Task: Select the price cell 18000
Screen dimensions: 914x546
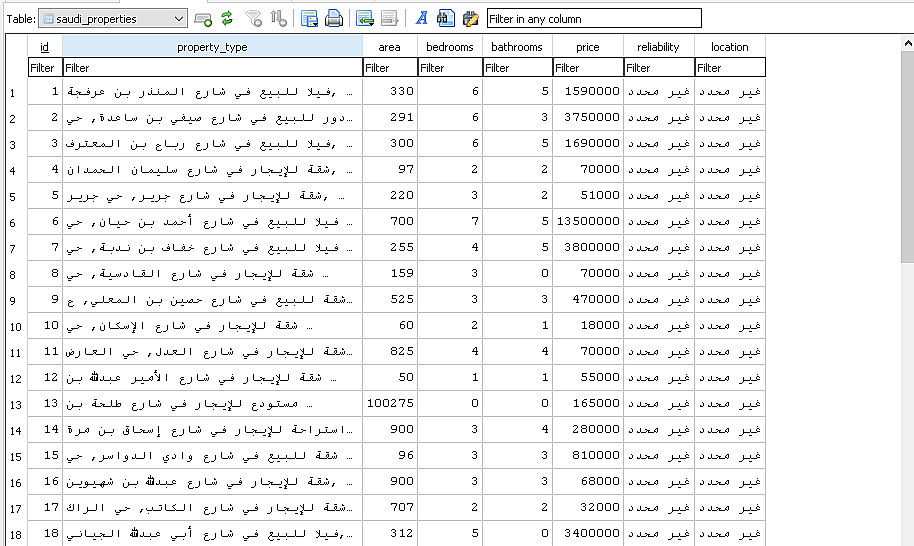Action: coord(588,326)
